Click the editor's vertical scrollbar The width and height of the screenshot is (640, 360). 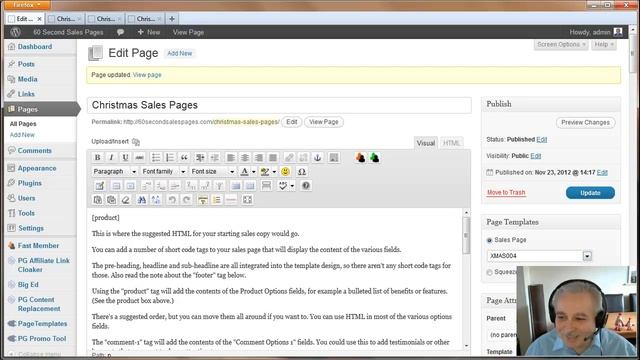[466, 279]
